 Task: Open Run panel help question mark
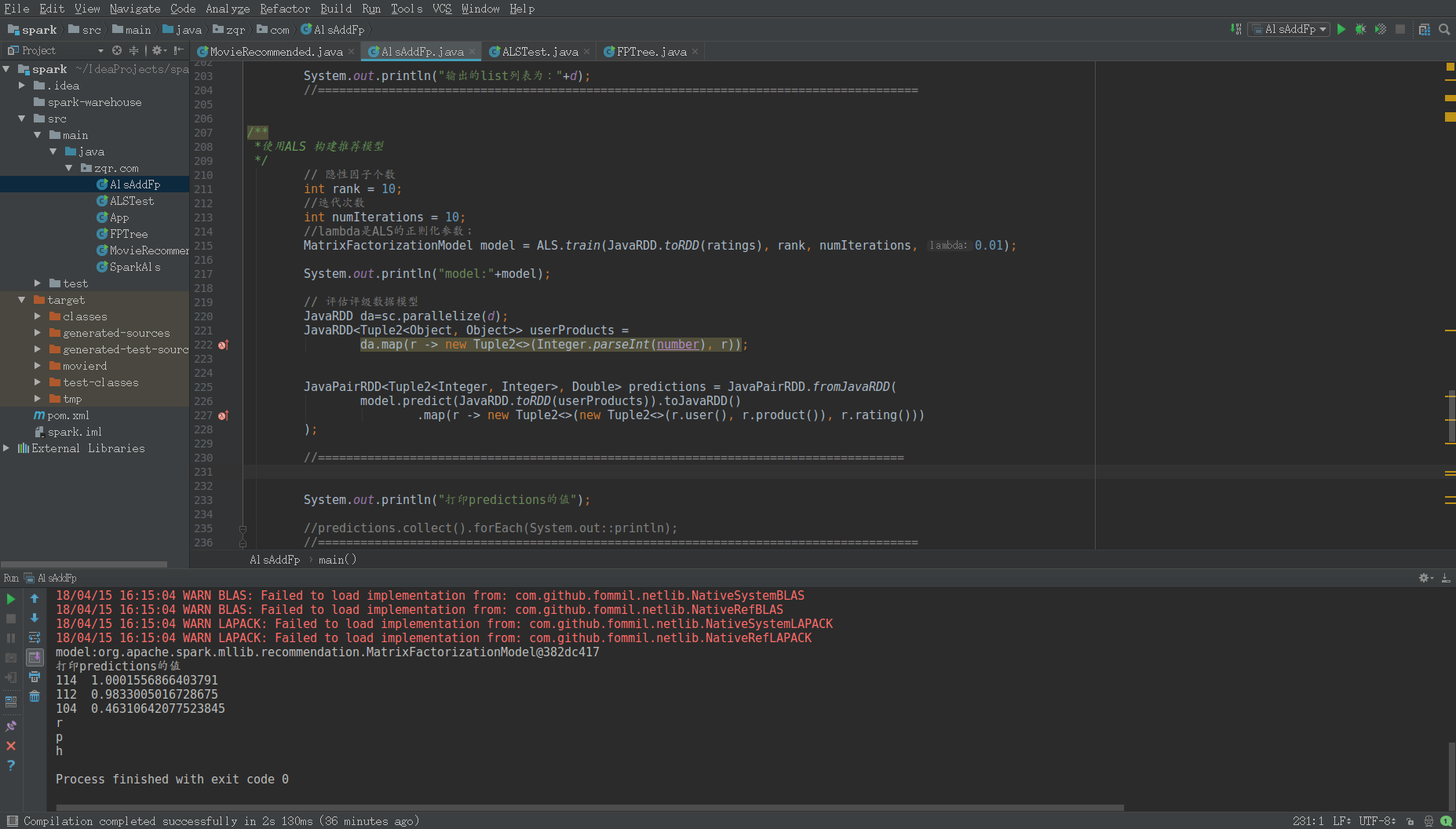pos(11,765)
